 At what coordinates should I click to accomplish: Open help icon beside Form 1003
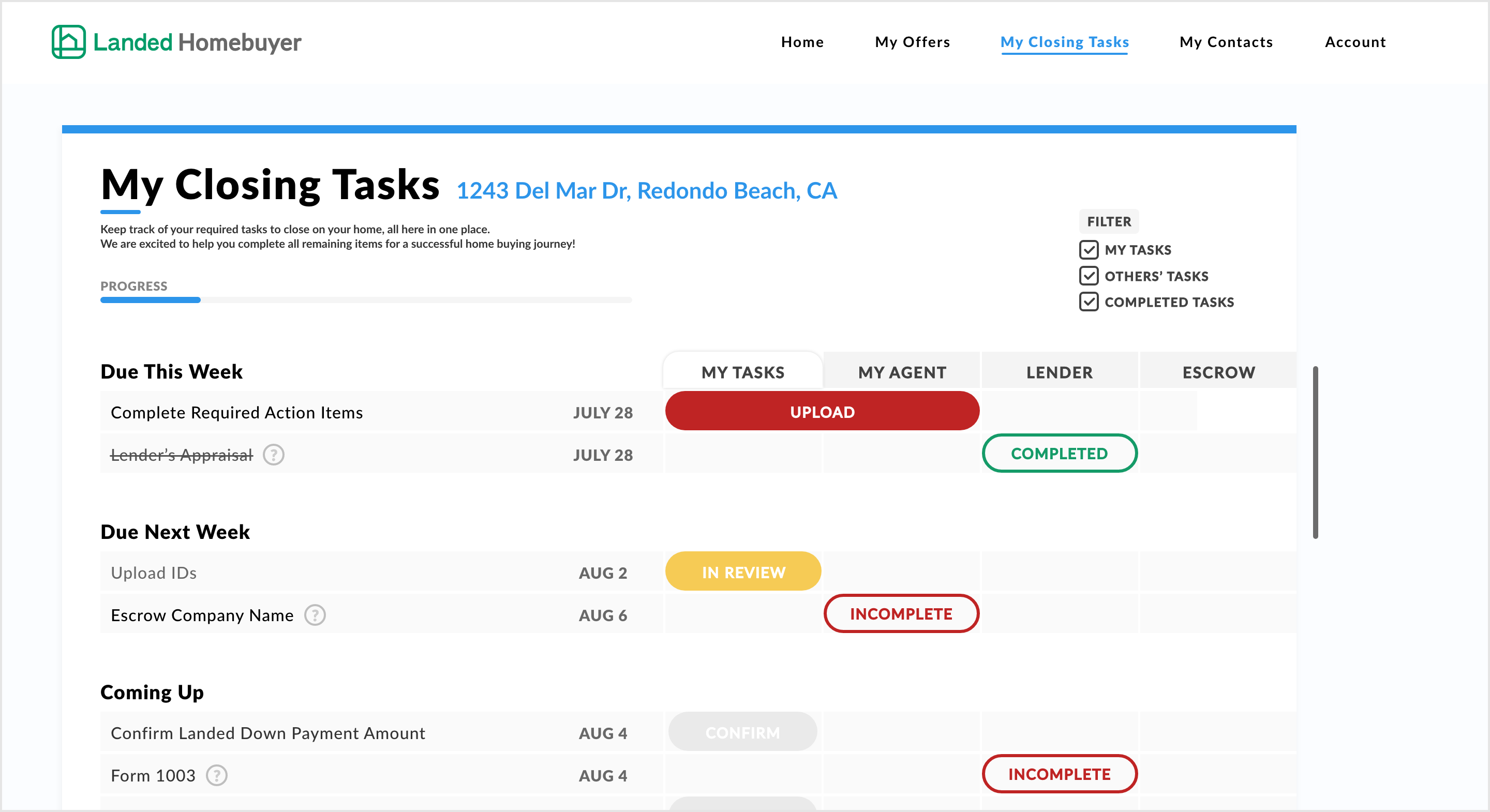pos(217,775)
